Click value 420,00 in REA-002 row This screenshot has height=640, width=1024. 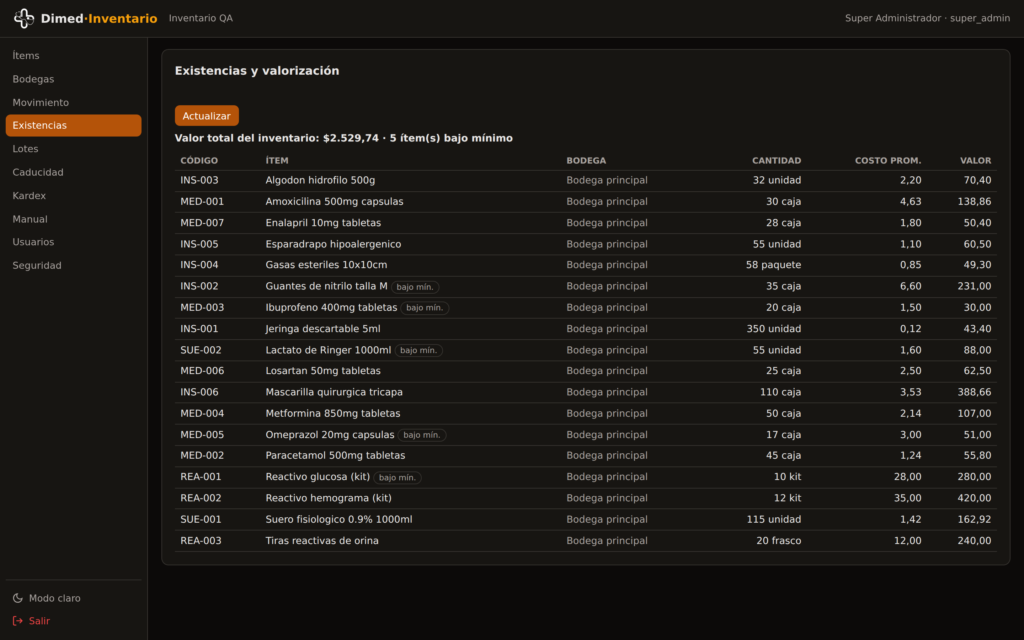pyautogui.click(x=974, y=498)
